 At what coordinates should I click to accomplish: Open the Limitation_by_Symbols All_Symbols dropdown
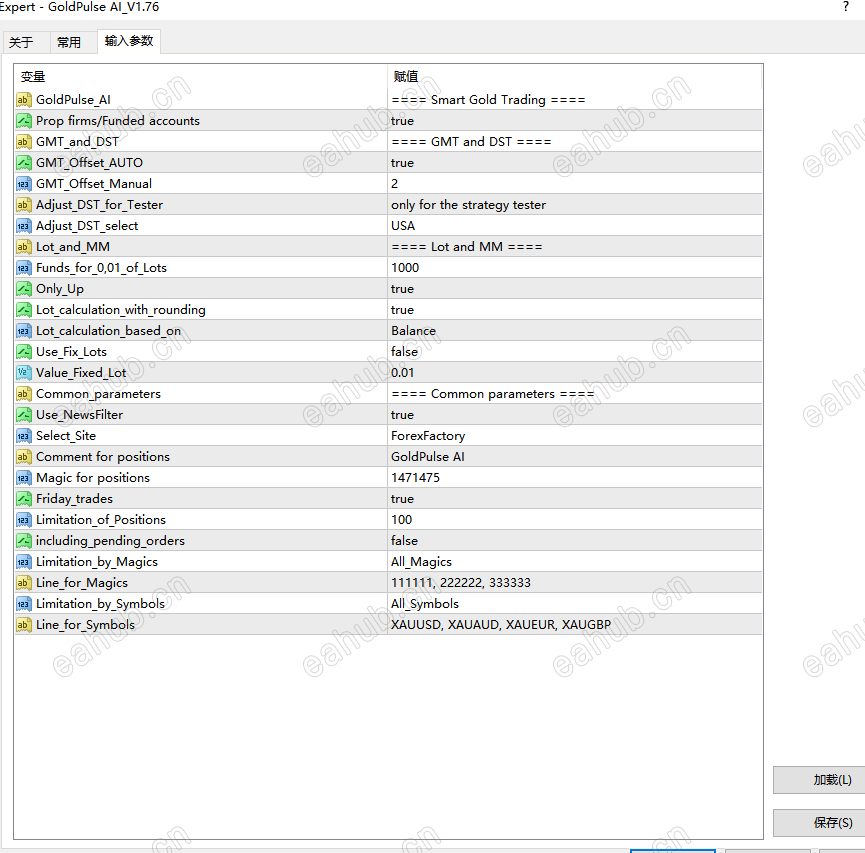click(x=574, y=604)
